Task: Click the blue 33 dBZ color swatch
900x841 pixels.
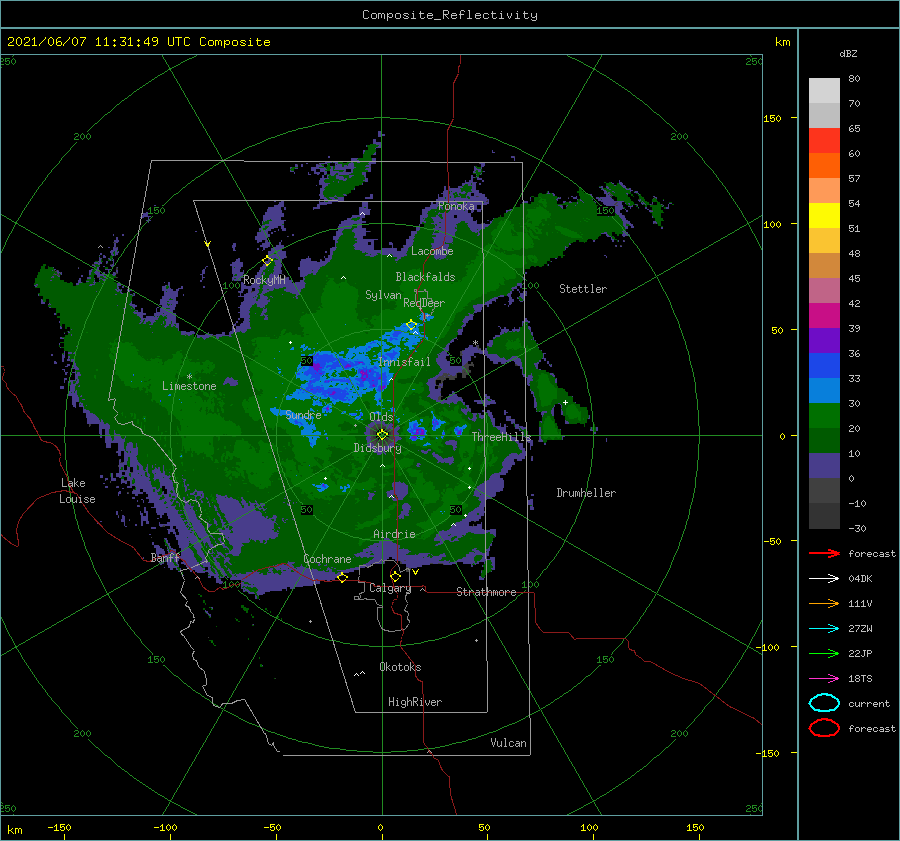Action: click(x=824, y=366)
